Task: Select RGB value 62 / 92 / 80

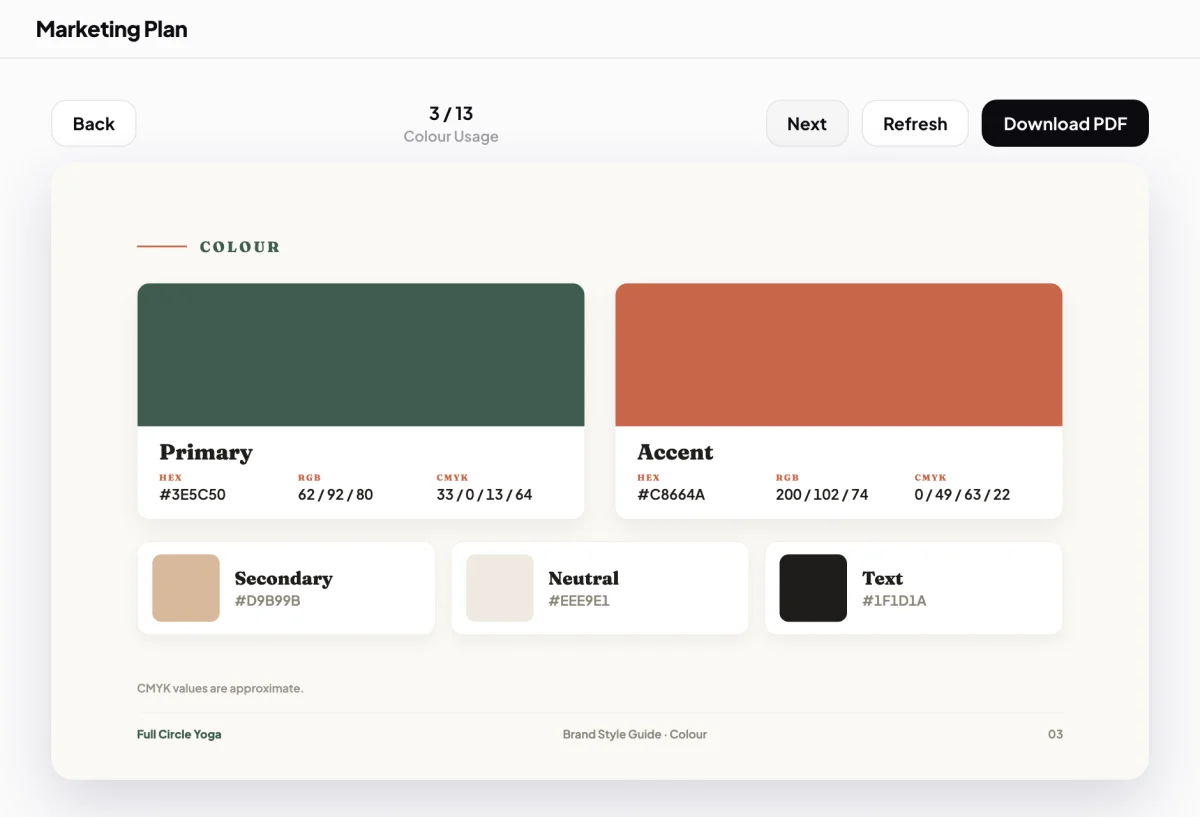Action: [x=335, y=494]
